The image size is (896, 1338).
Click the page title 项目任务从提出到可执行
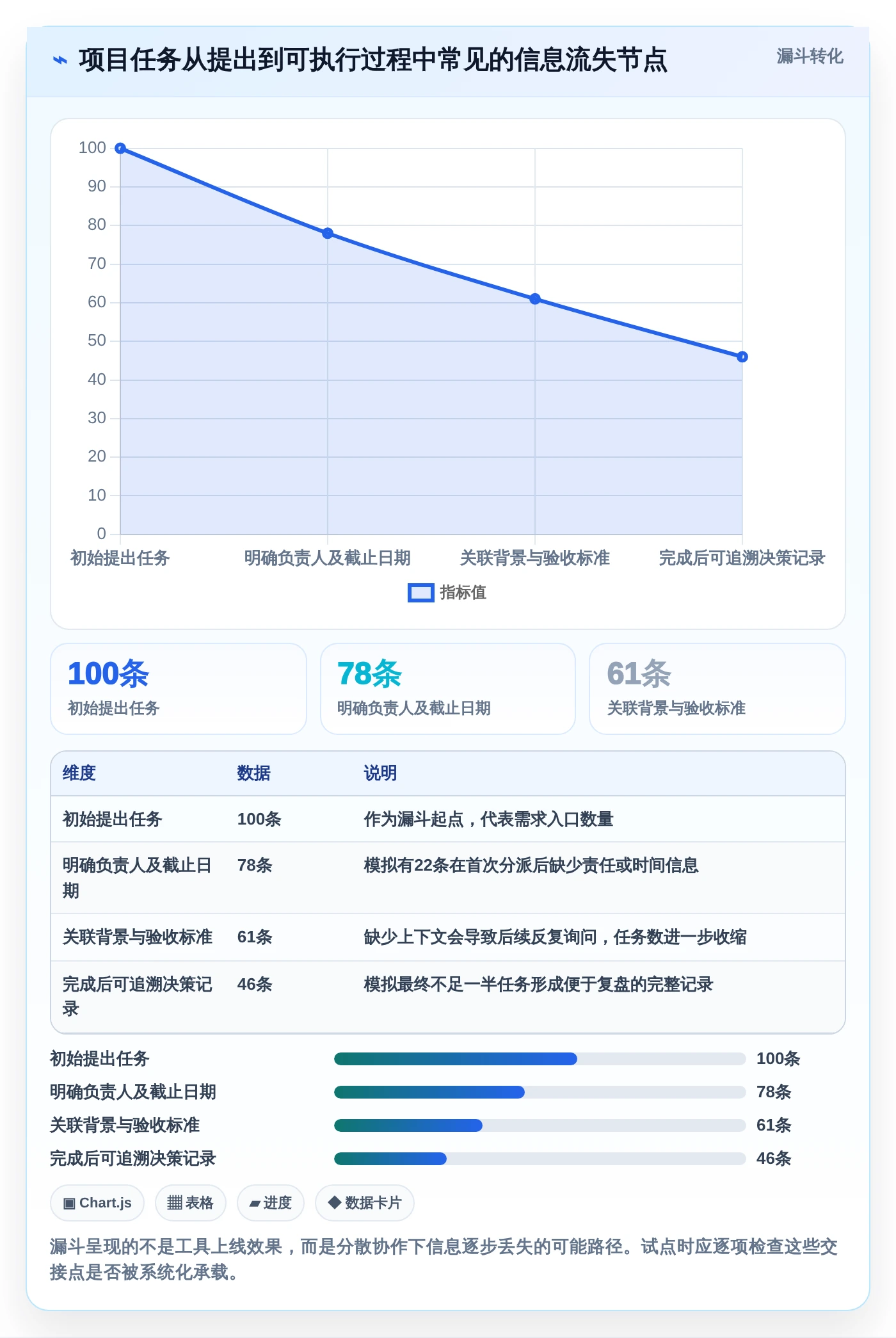373,61
